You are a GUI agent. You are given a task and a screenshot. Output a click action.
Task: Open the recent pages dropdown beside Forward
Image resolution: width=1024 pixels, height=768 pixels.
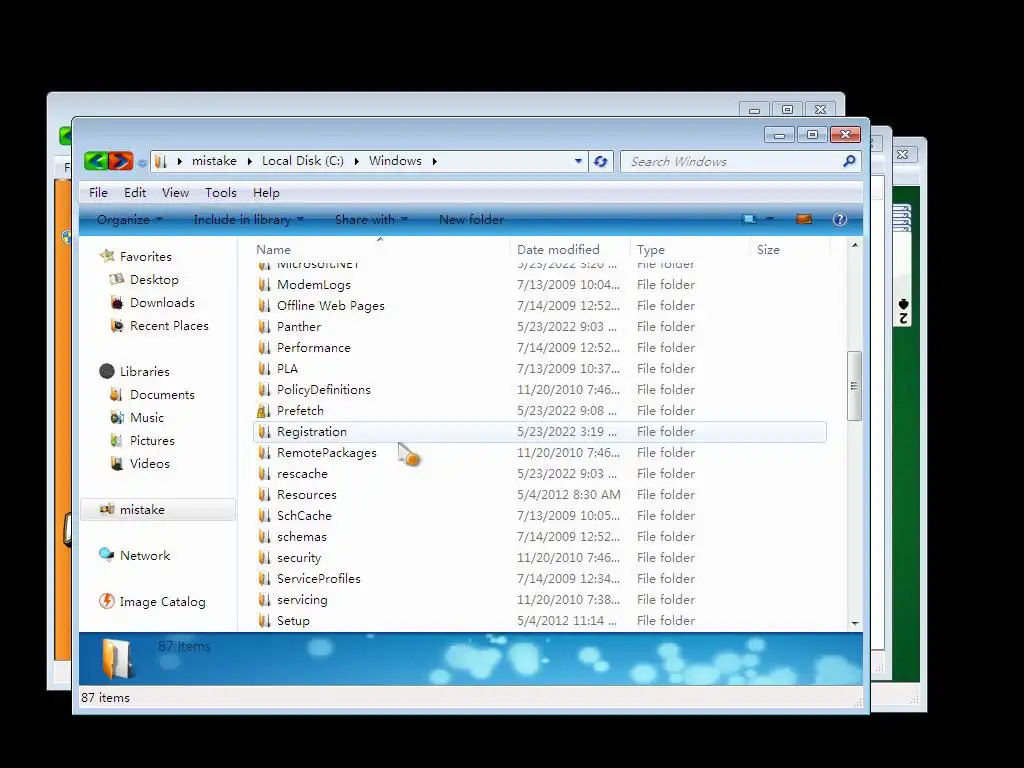(142, 163)
